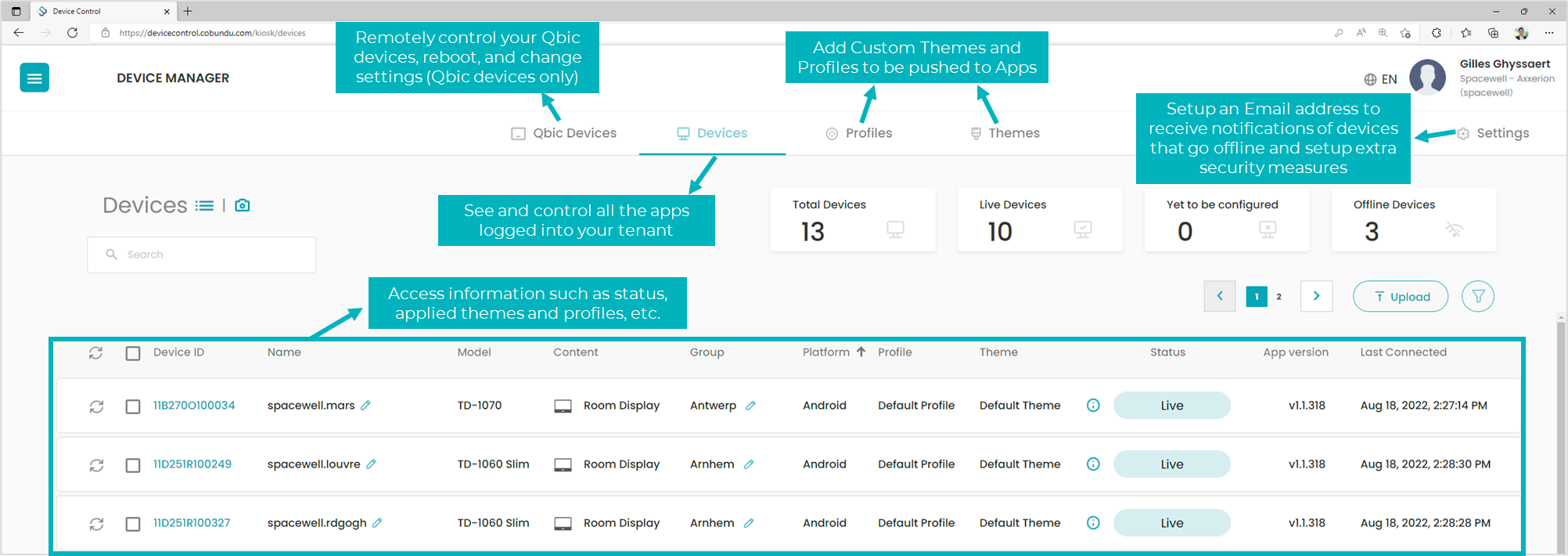Refresh device 11D251R100327 row

tap(96, 524)
